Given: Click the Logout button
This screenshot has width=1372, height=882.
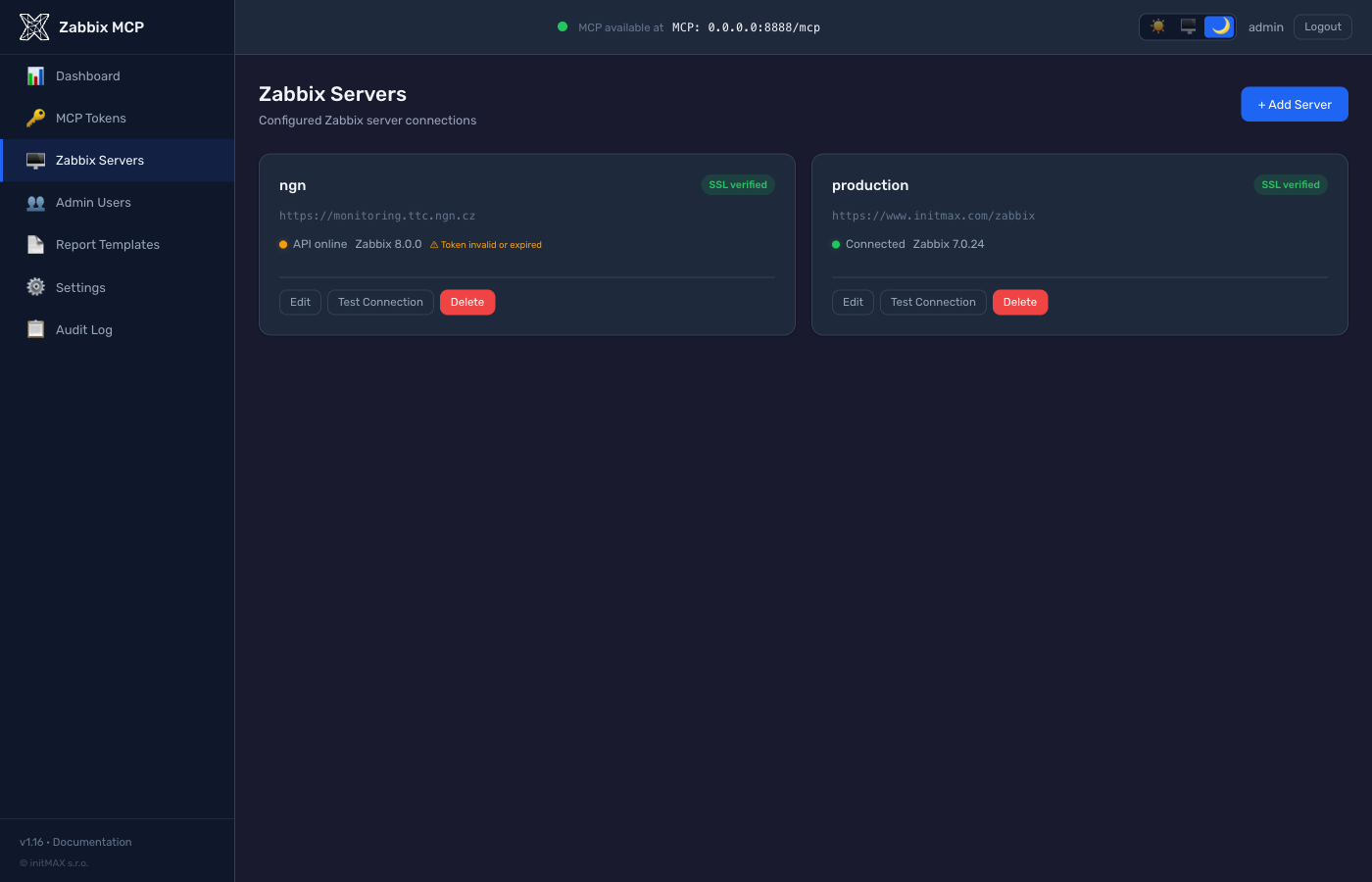Looking at the screenshot, I should click(1322, 26).
